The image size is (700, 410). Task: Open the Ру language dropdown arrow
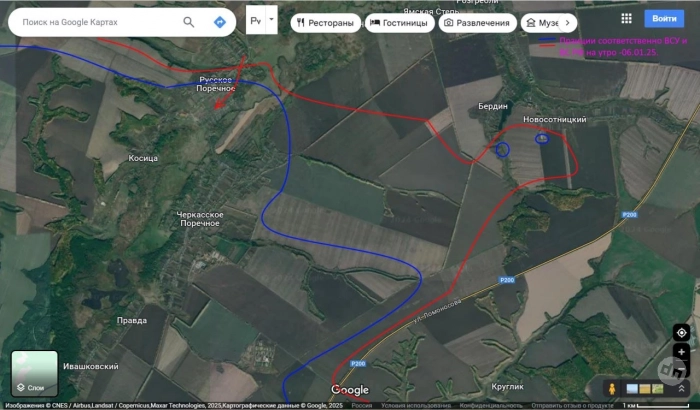[271, 20]
